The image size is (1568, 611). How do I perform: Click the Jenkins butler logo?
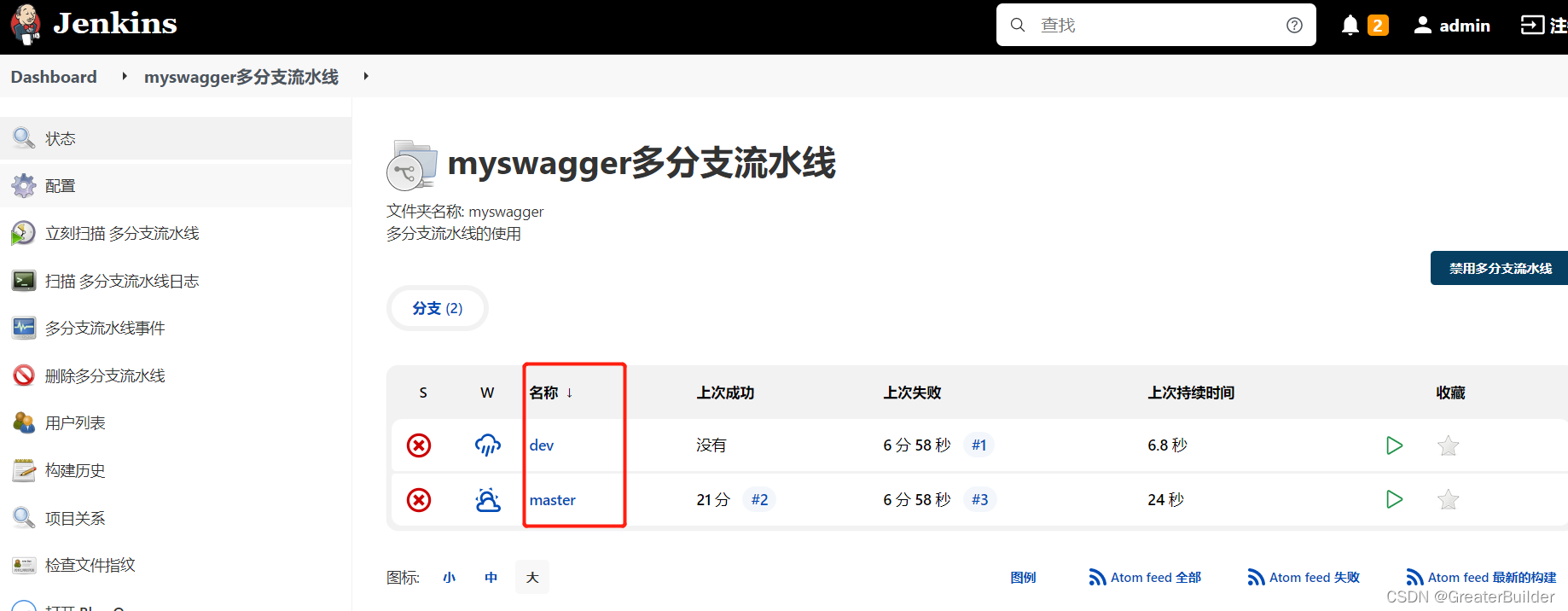26,24
